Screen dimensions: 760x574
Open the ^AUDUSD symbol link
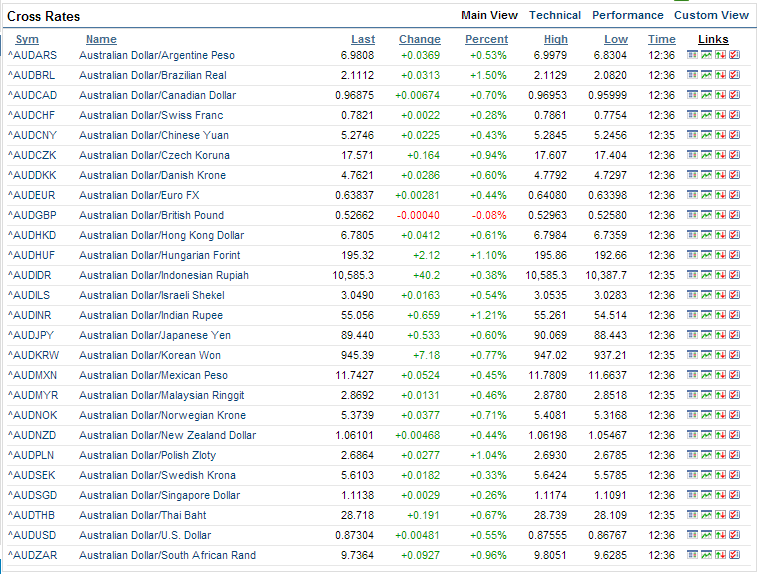(33, 535)
